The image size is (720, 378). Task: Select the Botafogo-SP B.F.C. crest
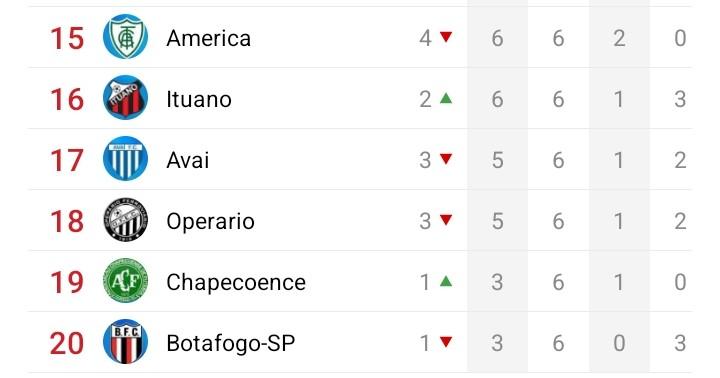point(125,342)
